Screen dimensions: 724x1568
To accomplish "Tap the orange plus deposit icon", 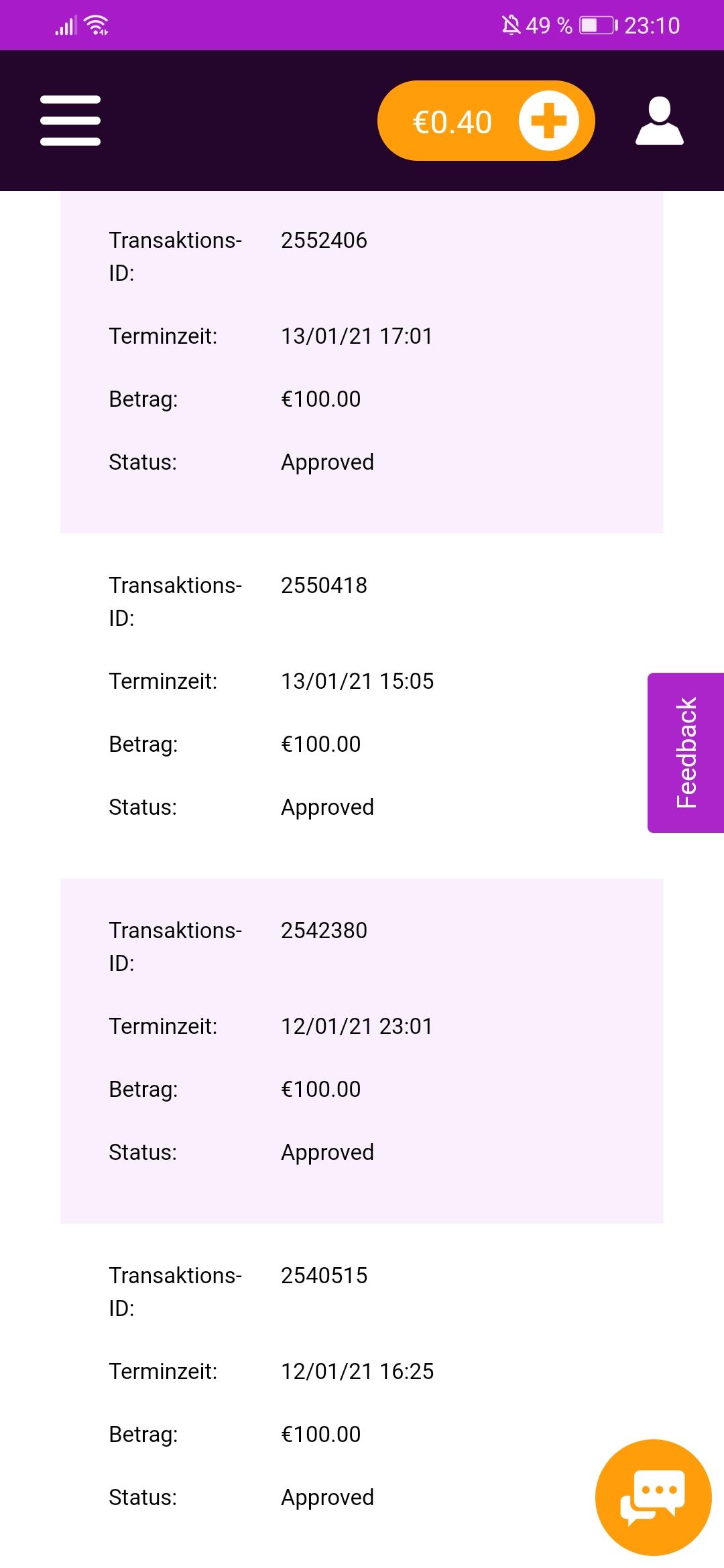I will 548,121.
